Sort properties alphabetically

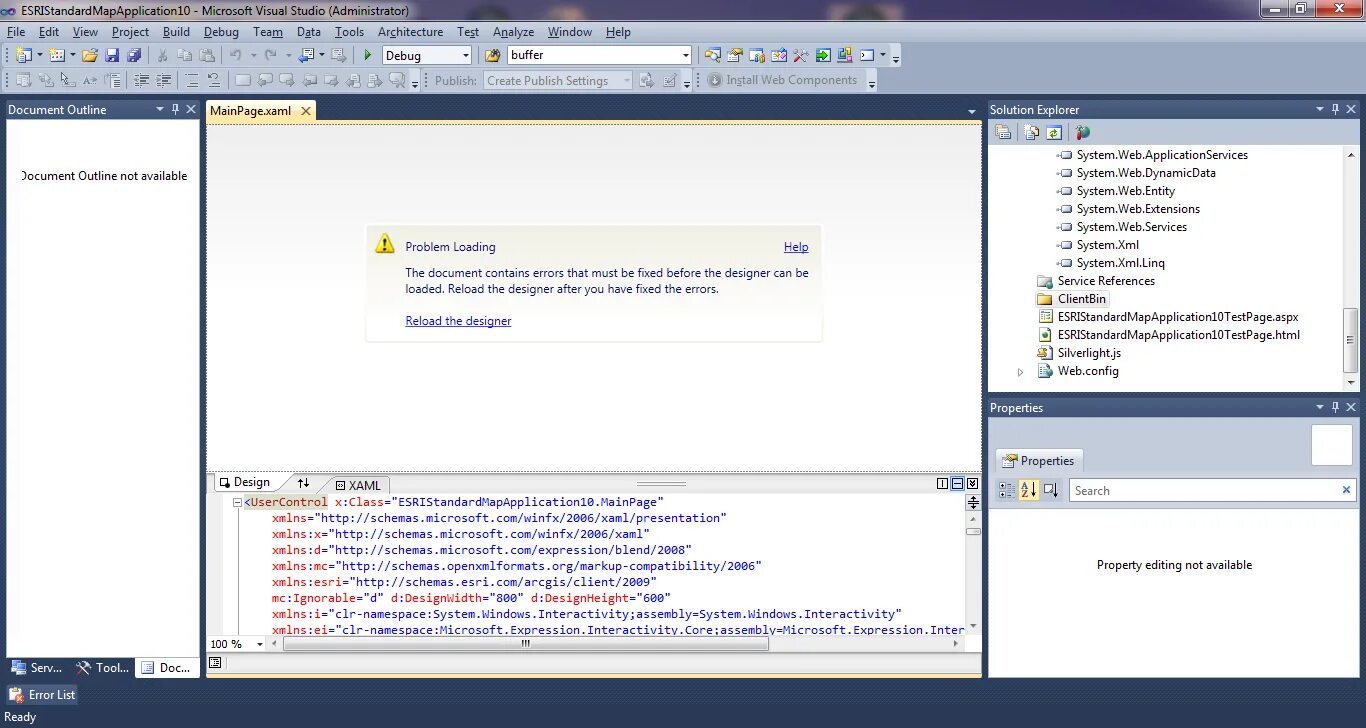point(1029,490)
